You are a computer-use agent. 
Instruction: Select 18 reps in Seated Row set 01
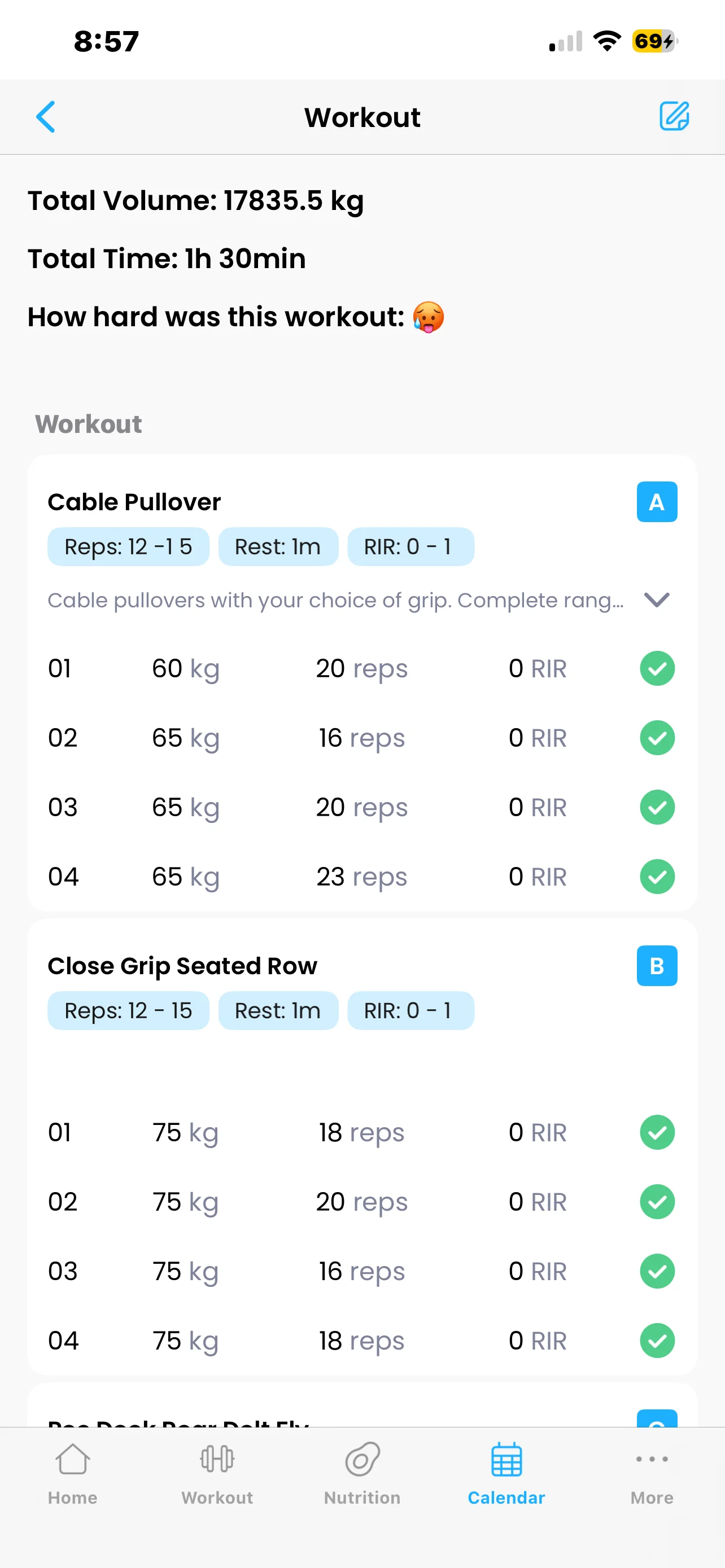click(x=361, y=1132)
